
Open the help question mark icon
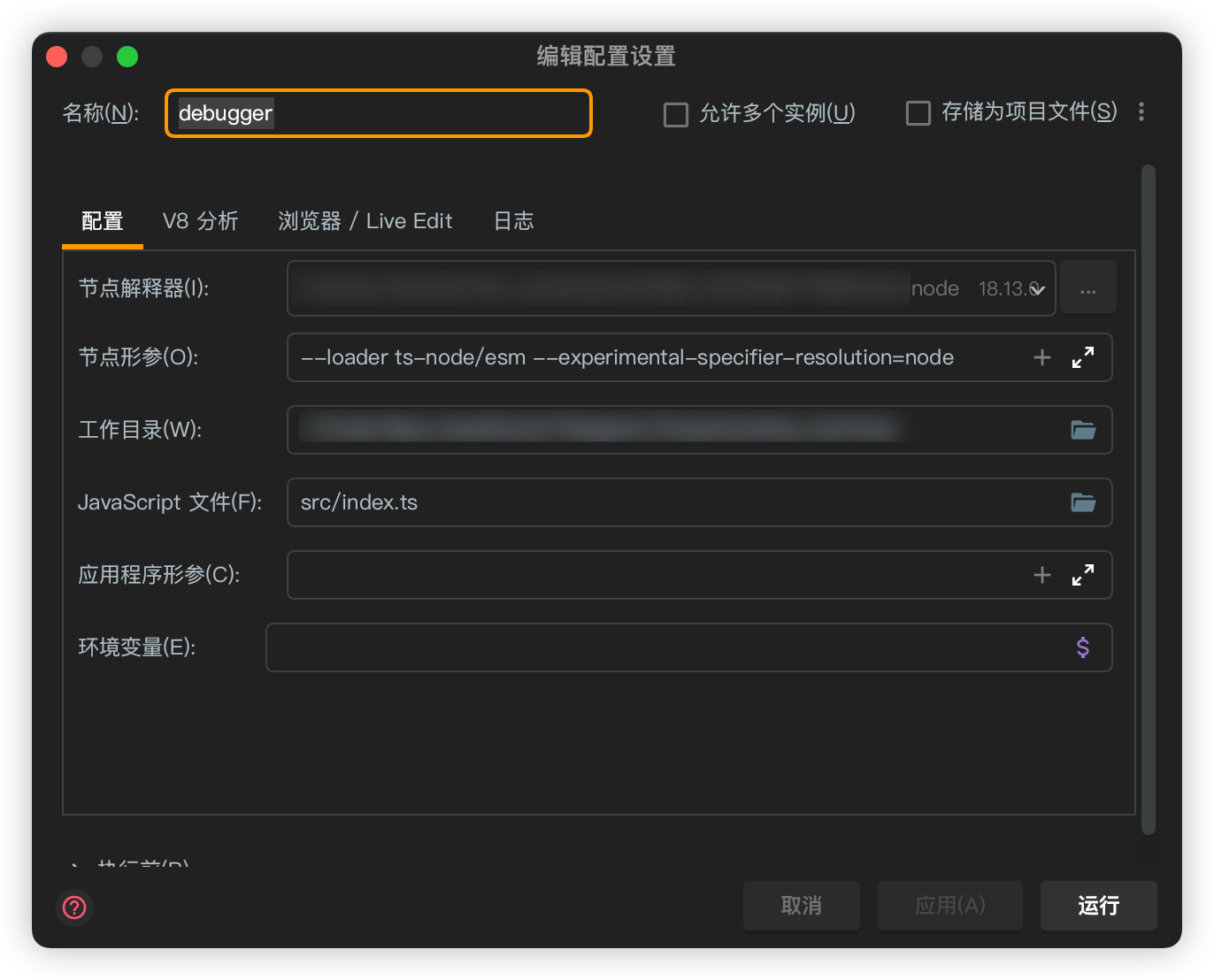[74, 907]
